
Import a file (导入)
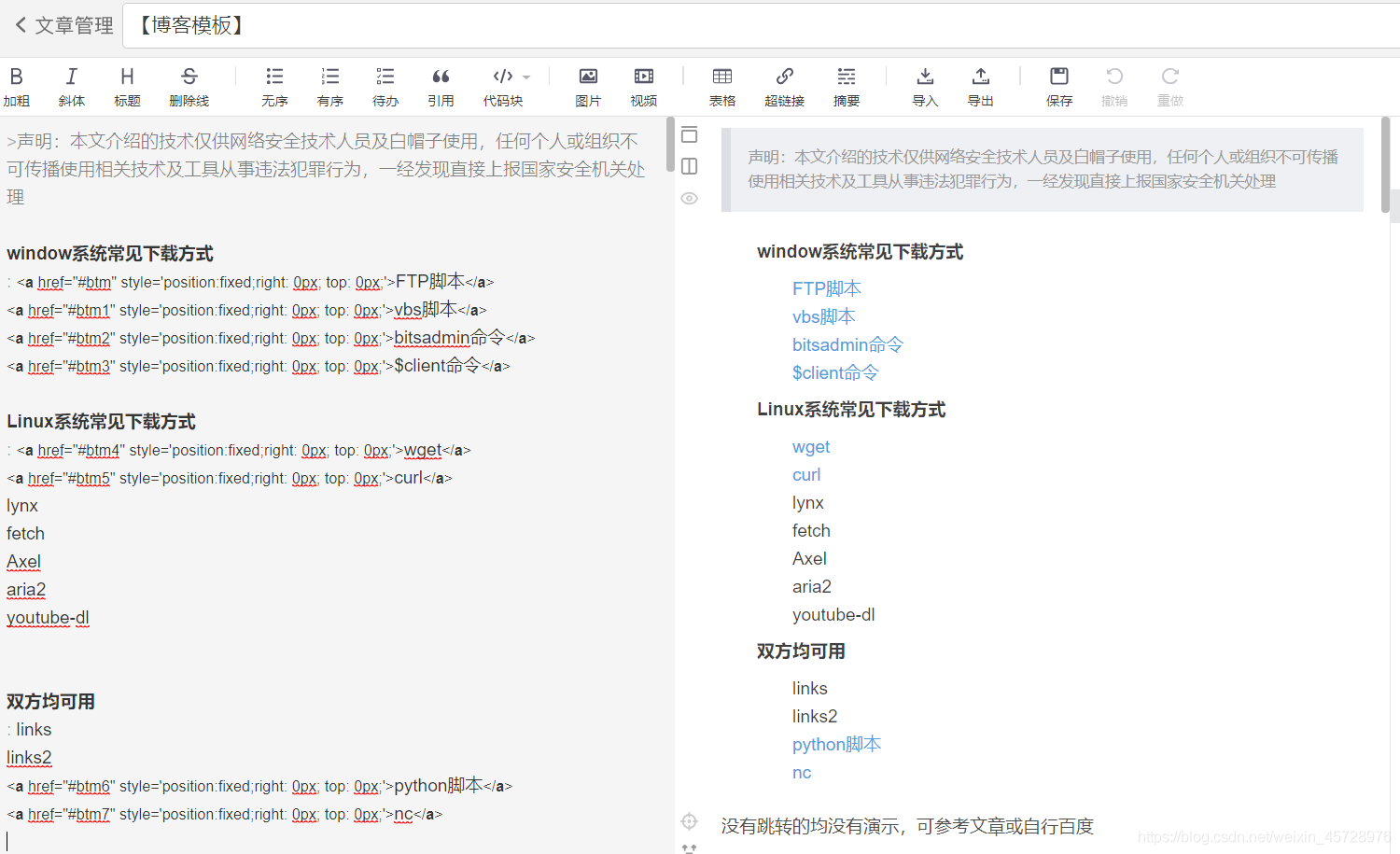point(925,87)
